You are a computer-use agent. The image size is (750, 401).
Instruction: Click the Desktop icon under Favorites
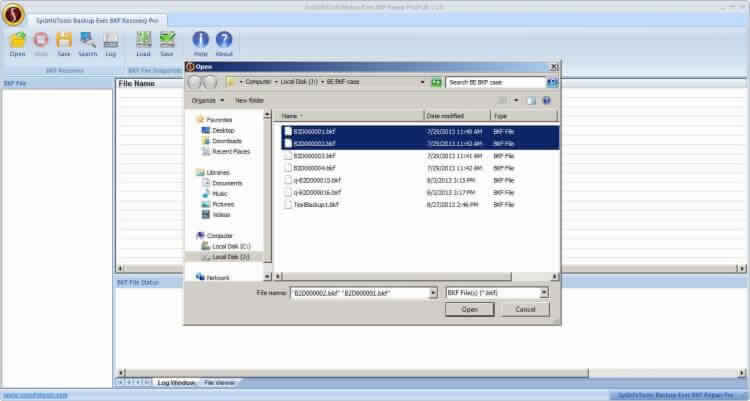pos(206,130)
